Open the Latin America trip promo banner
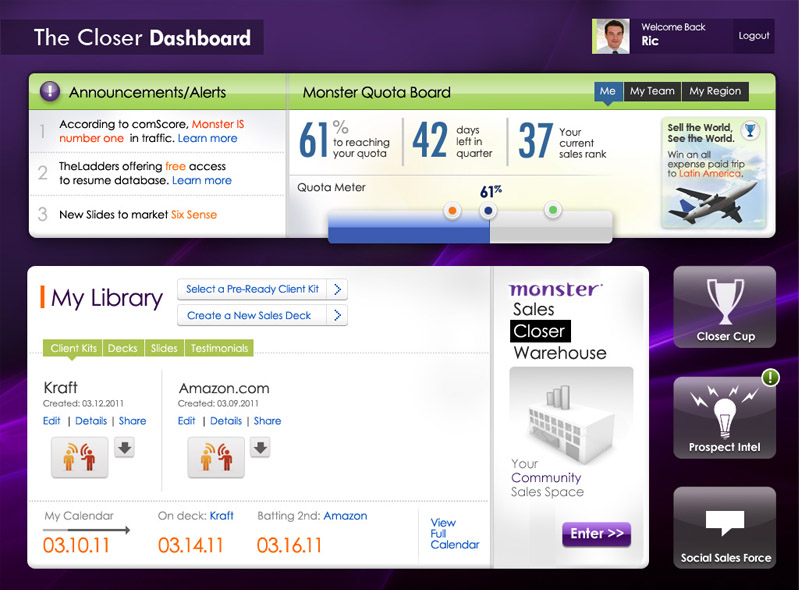799x590 pixels. 713,173
